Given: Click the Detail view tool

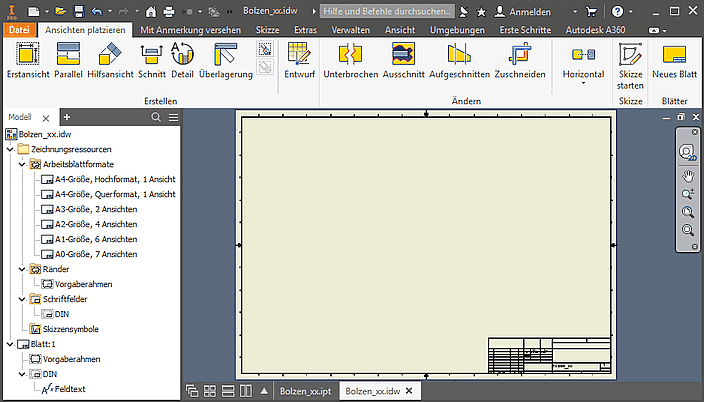Looking at the screenshot, I should [x=182, y=61].
